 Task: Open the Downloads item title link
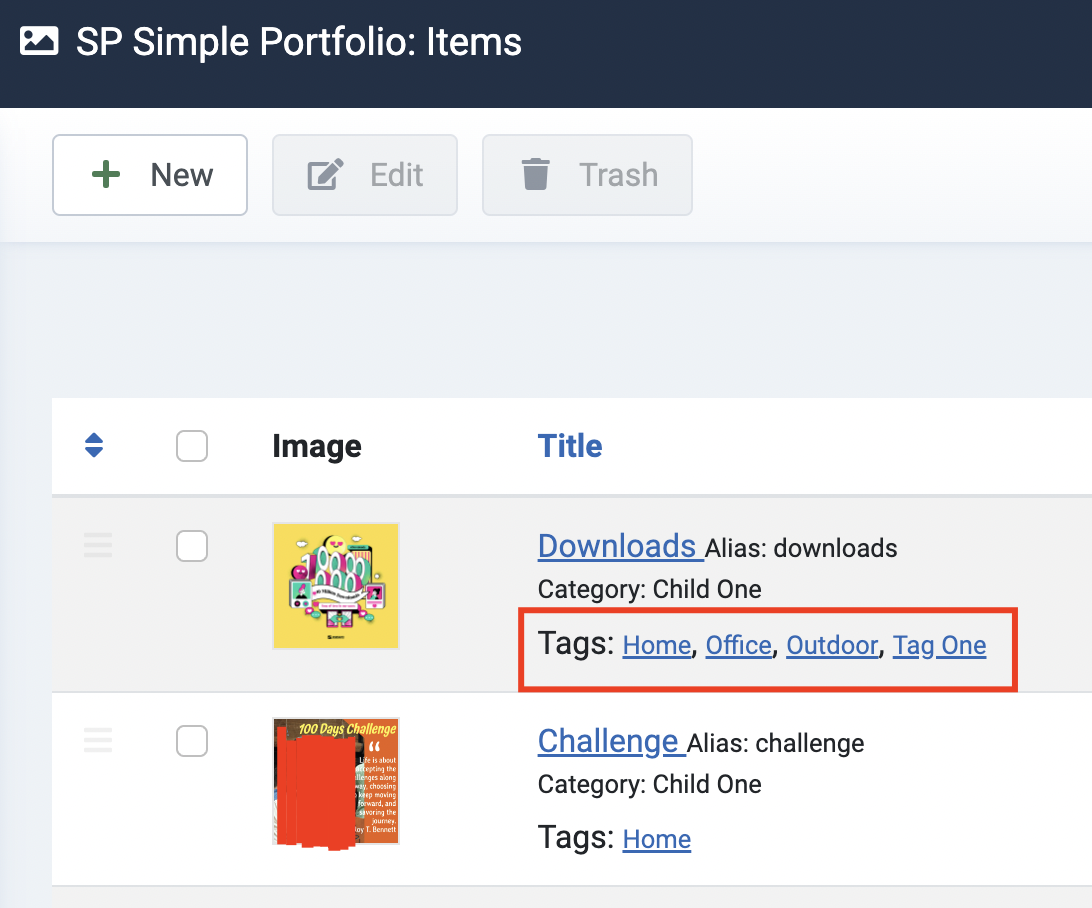tap(617, 546)
